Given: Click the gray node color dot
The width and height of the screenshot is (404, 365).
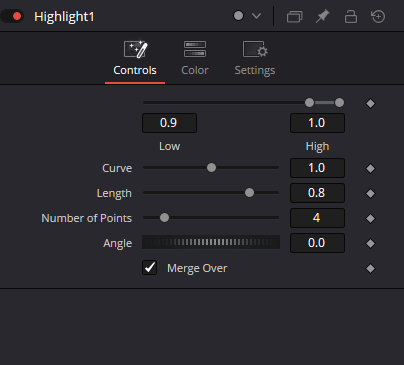Looking at the screenshot, I should pos(238,16).
